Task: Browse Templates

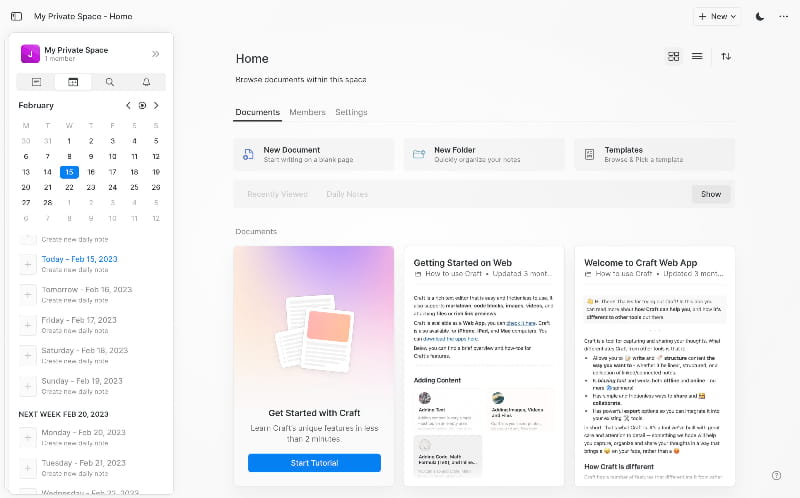Action: [655, 154]
